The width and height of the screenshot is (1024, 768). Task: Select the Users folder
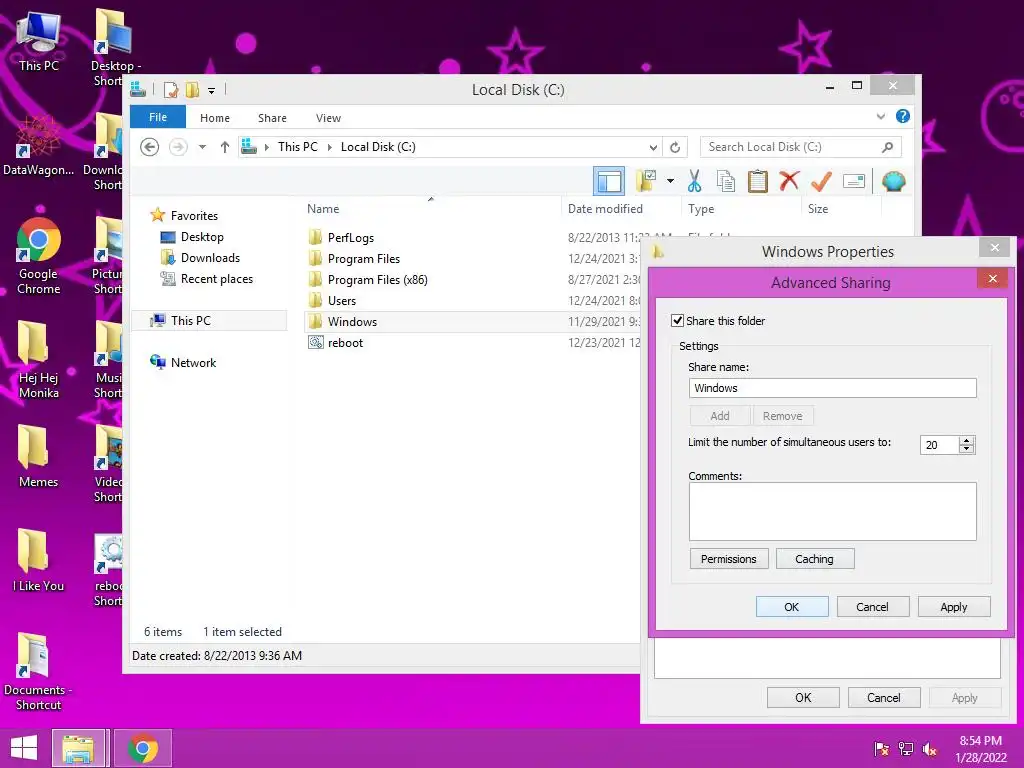[342, 300]
